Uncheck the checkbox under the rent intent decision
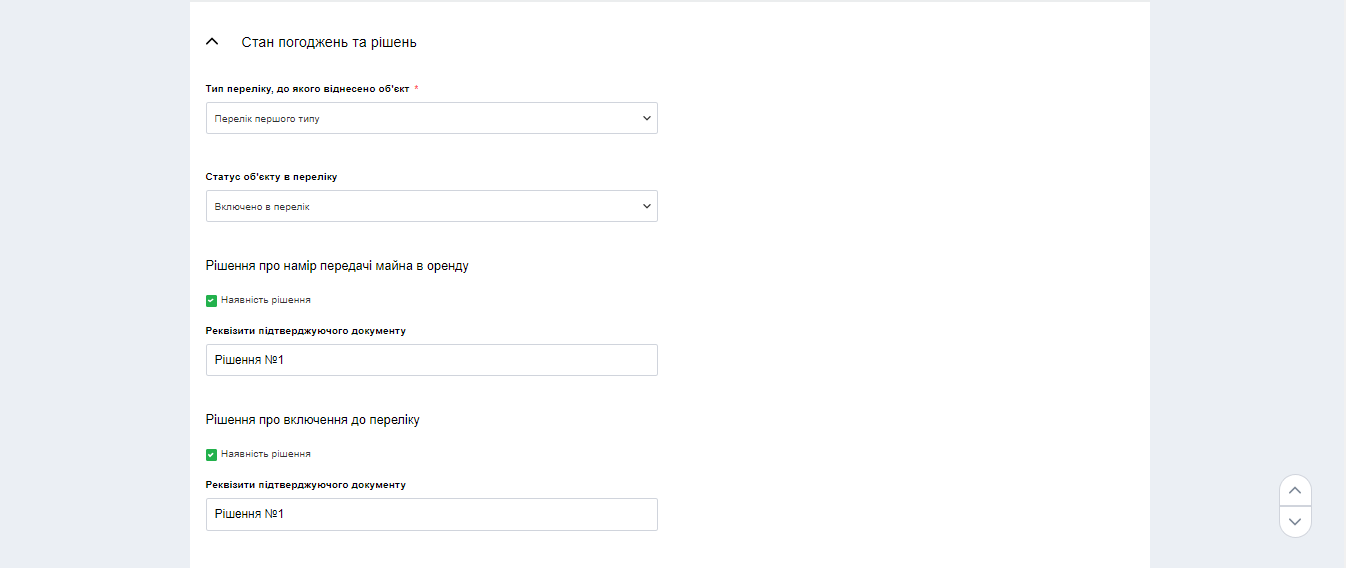The width and height of the screenshot is (1346, 568). (211, 300)
